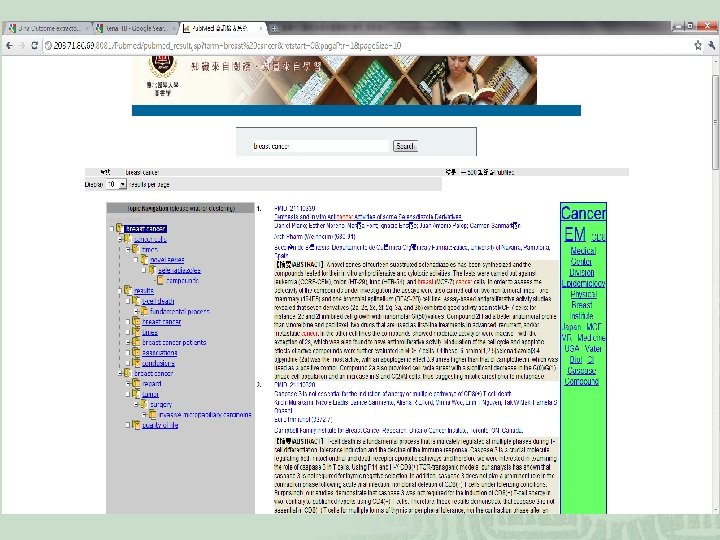
Task: Click 'Medical' tag in green cloud
Action: point(583,251)
